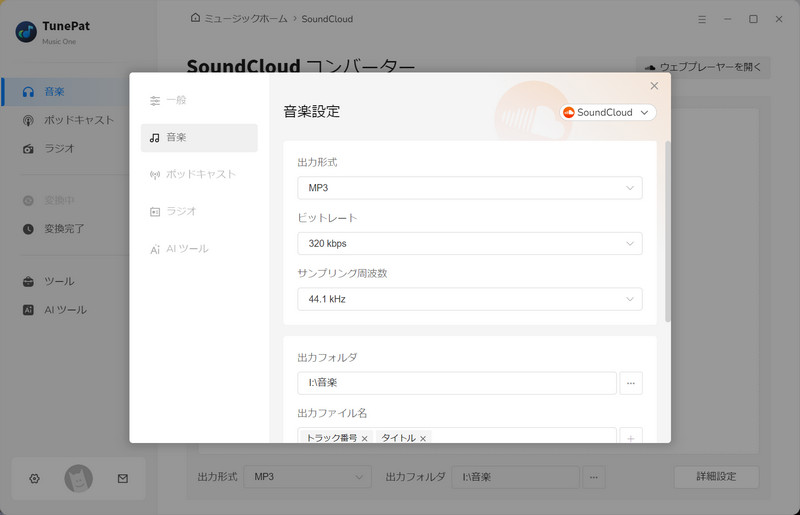Click the user avatar at bottom left
This screenshot has height=515, width=800.
79,478
